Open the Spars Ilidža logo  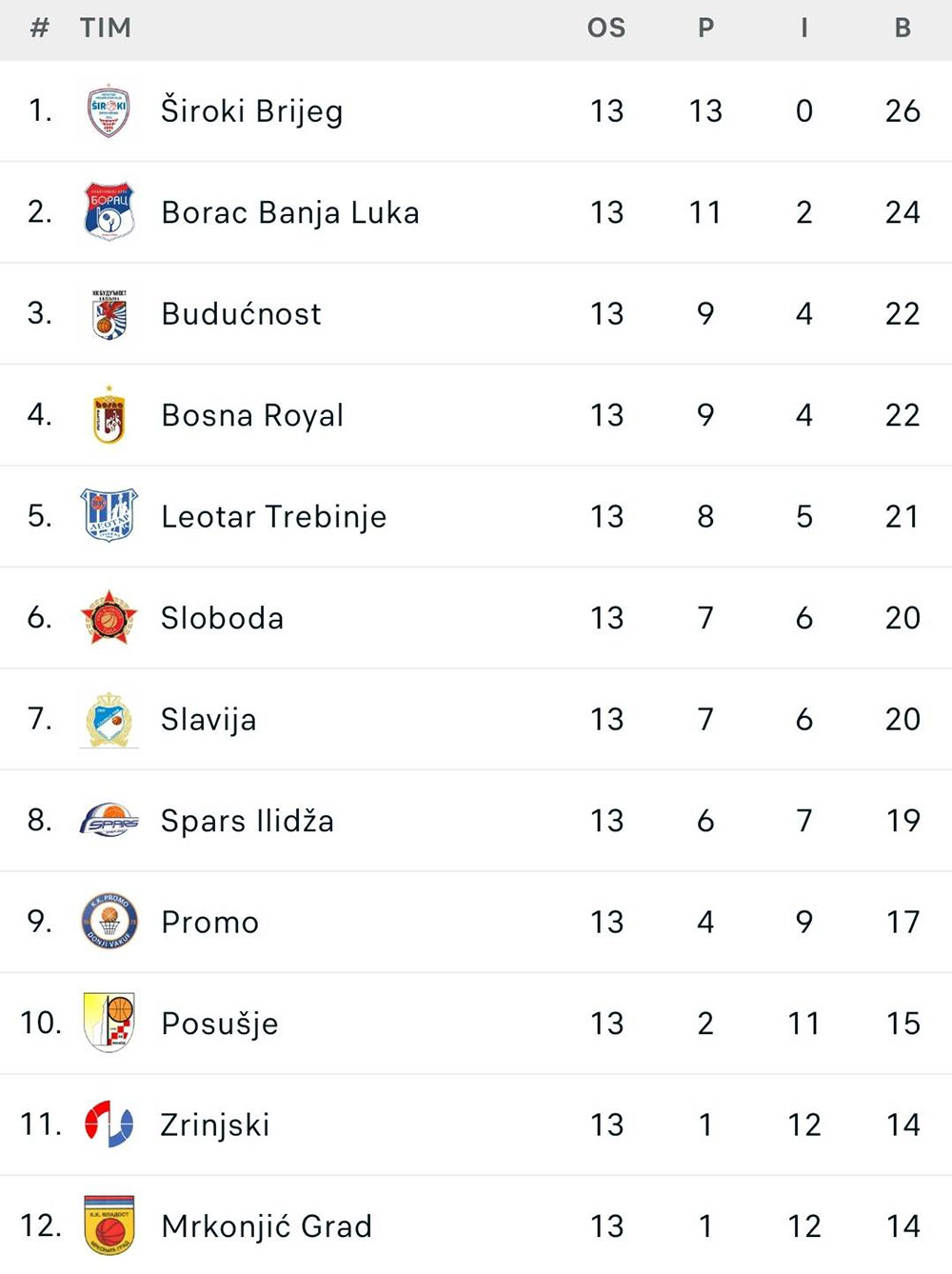click(109, 820)
